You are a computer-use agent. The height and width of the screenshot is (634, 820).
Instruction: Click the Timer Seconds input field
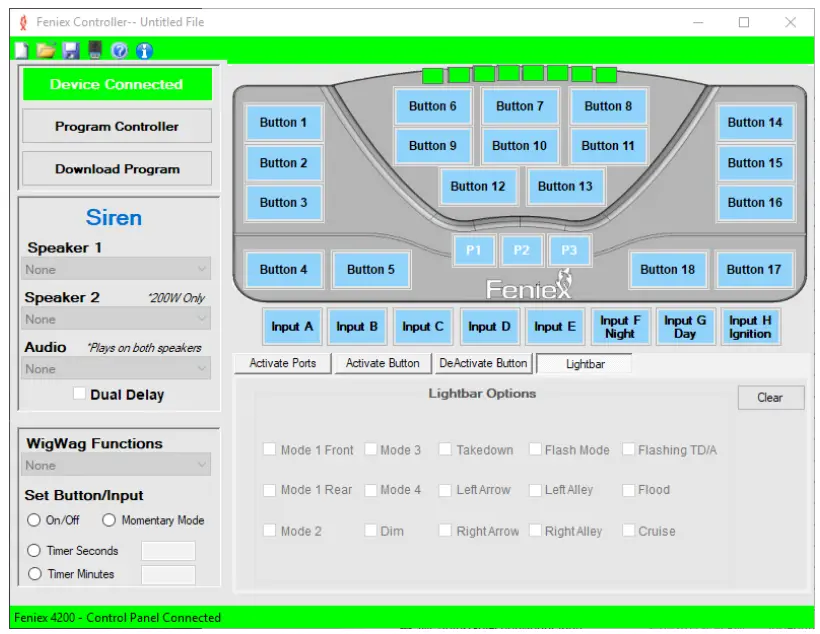tap(168, 551)
